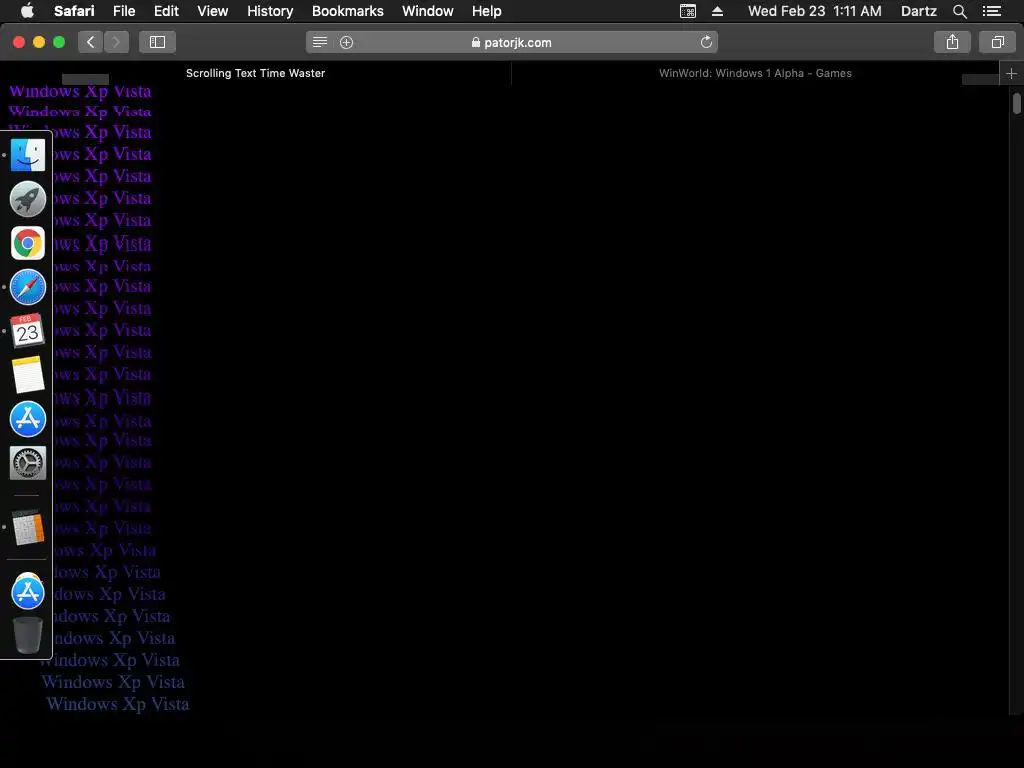
Task: Reload the patorjk.com page
Action: (706, 42)
